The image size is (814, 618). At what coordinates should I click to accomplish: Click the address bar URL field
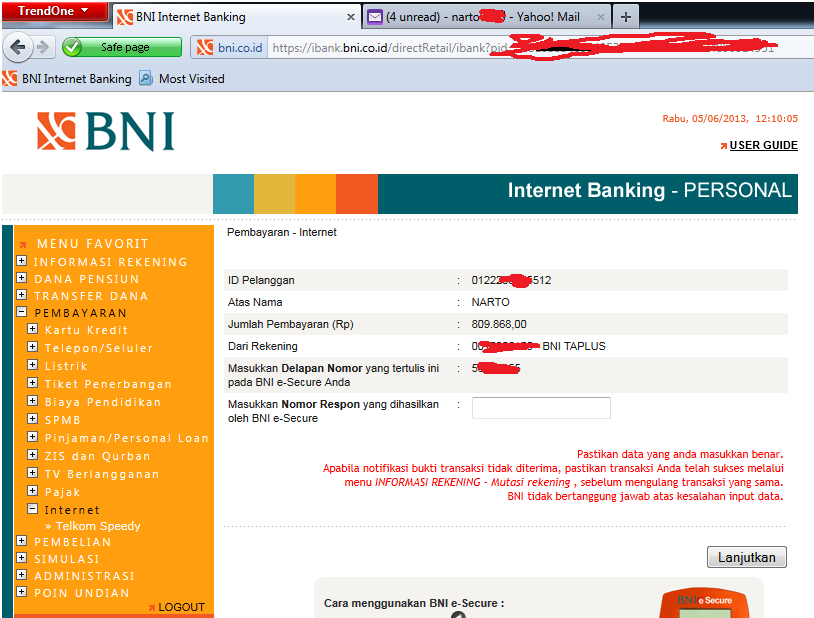coord(540,48)
